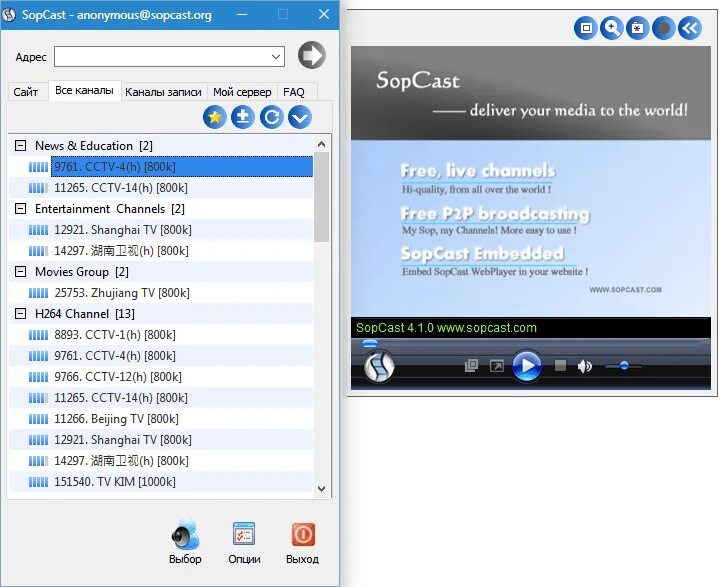Viewport: 720px width, 587px height.
Task: Click the SopCast title bar logo icon
Action: 9,15
